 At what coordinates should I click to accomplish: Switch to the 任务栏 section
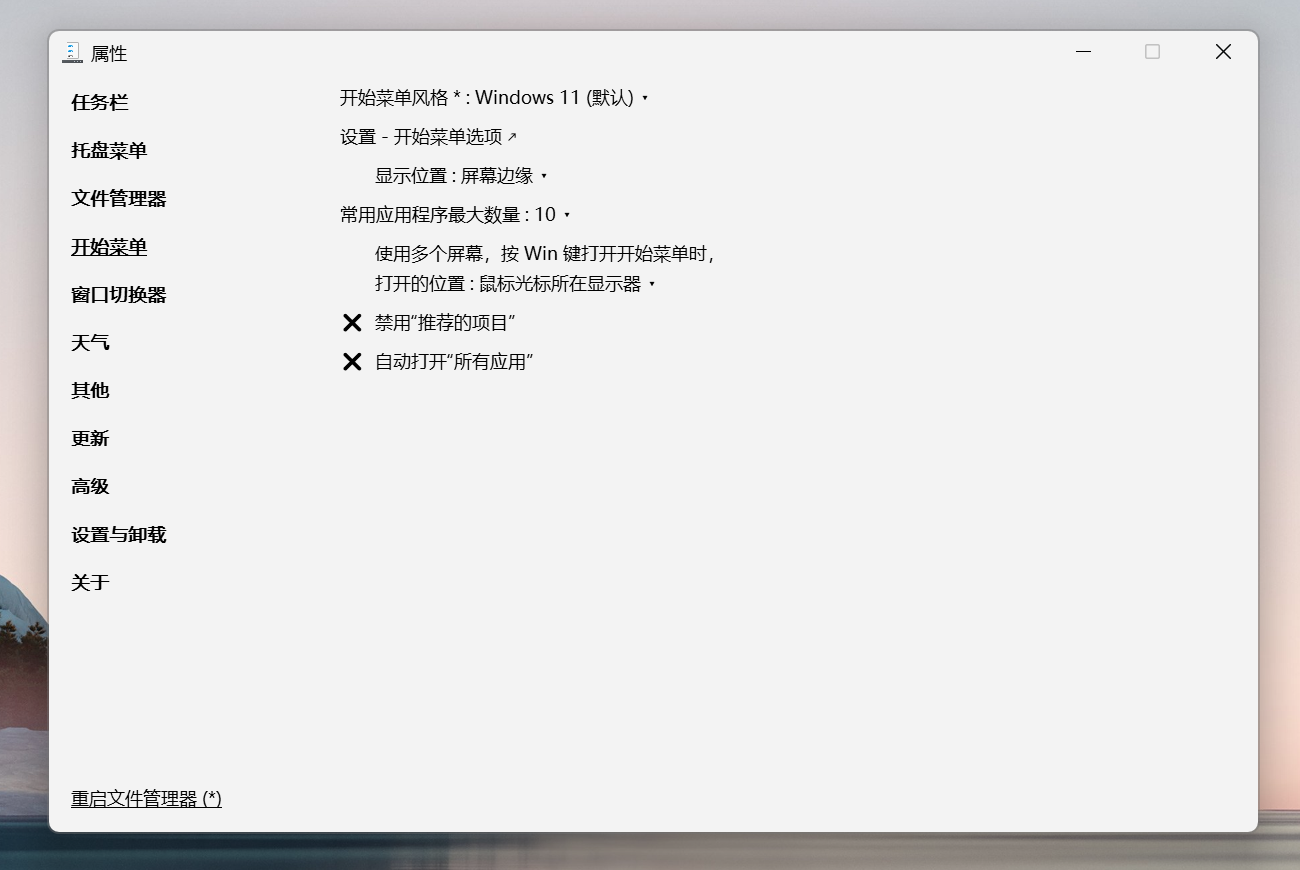(100, 103)
